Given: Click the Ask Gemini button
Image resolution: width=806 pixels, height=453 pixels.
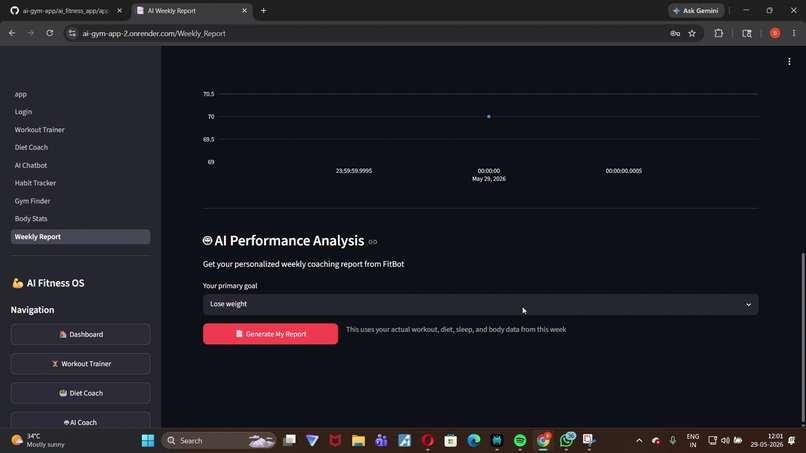Looking at the screenshot, I should [696, 10].
